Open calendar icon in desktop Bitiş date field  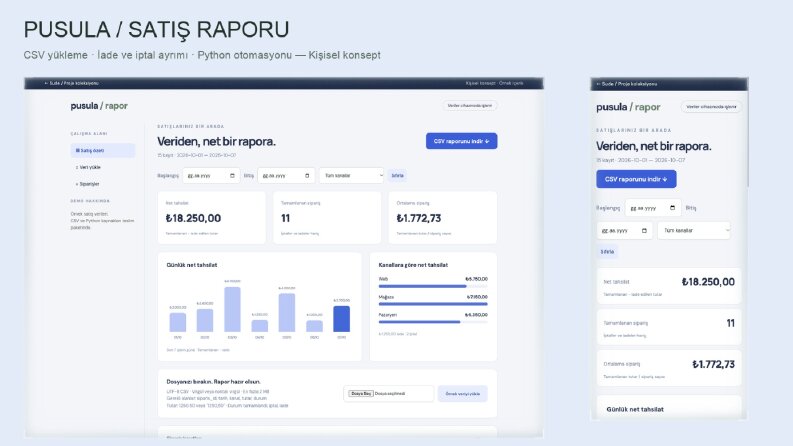[307, 175]
